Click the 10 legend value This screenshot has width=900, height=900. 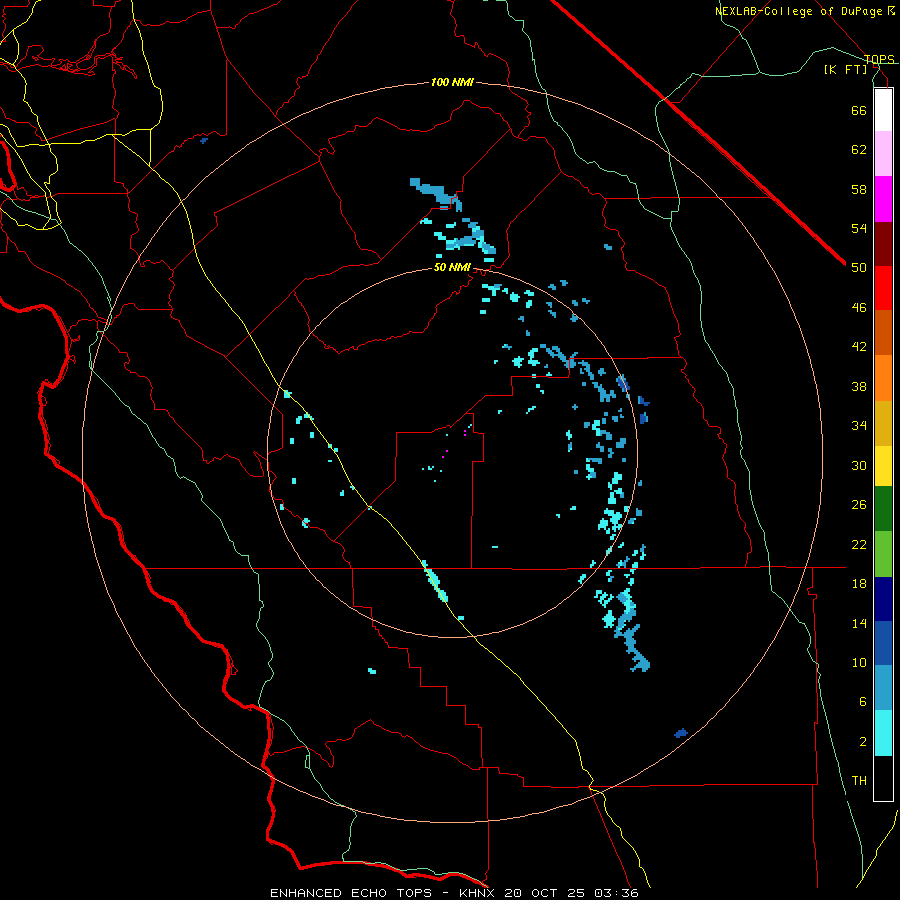(x=859, y=662)
